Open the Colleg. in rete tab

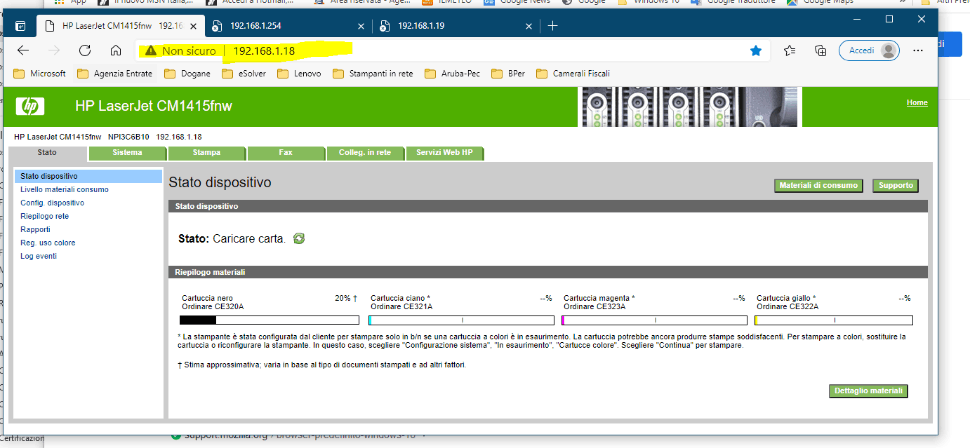(365, 153)
